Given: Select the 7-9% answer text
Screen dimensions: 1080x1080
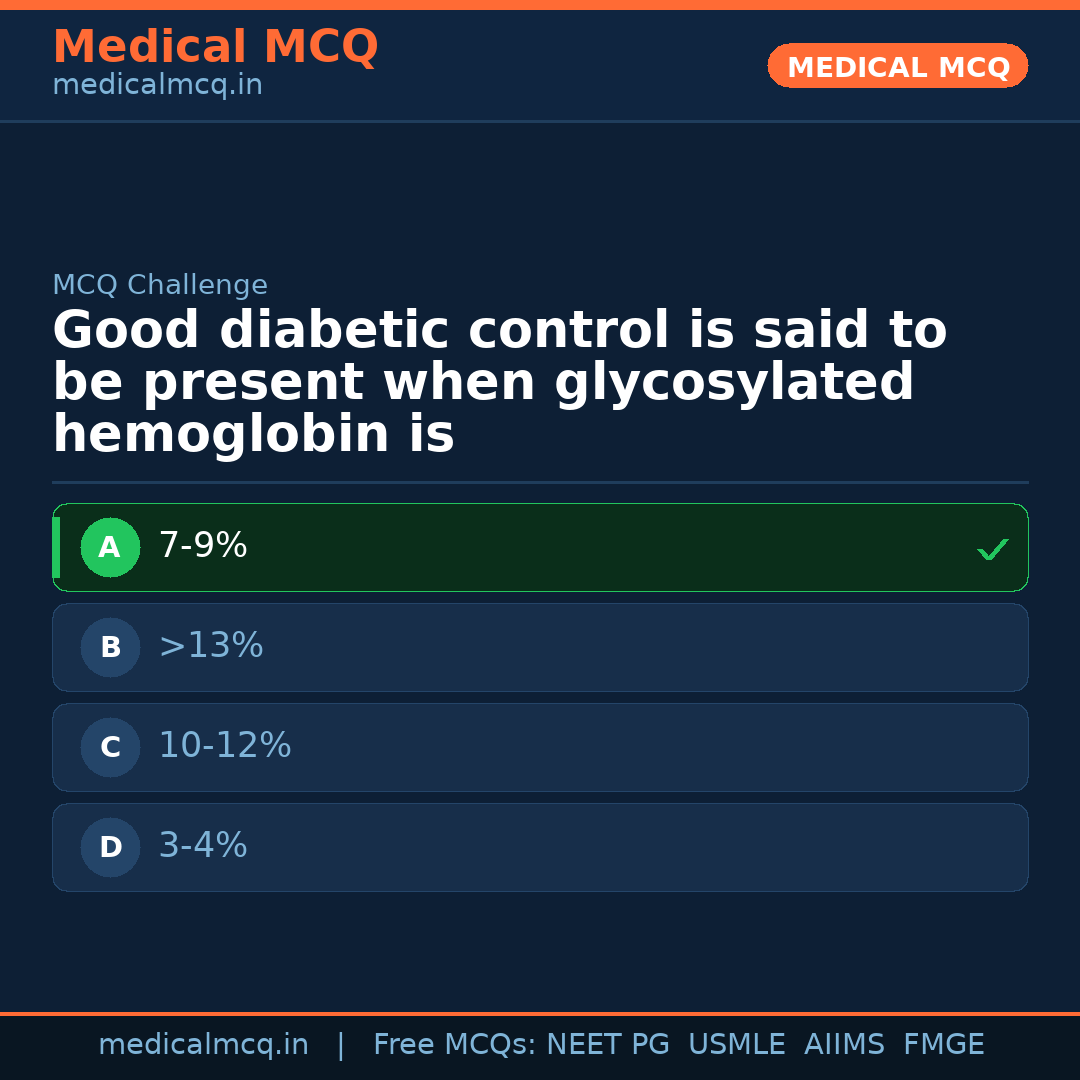Looking at the screenshot, I should point(203,546).
